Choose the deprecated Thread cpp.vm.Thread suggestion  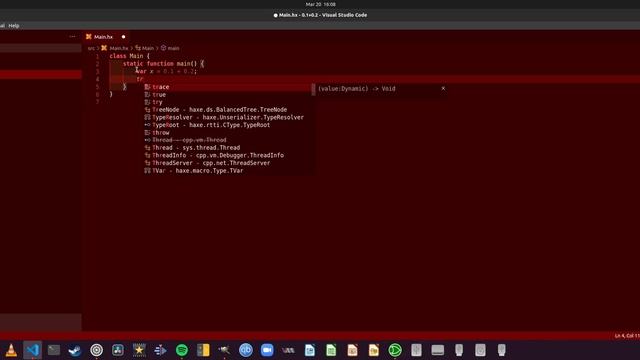pyautogui.click(x=229, y=140)
